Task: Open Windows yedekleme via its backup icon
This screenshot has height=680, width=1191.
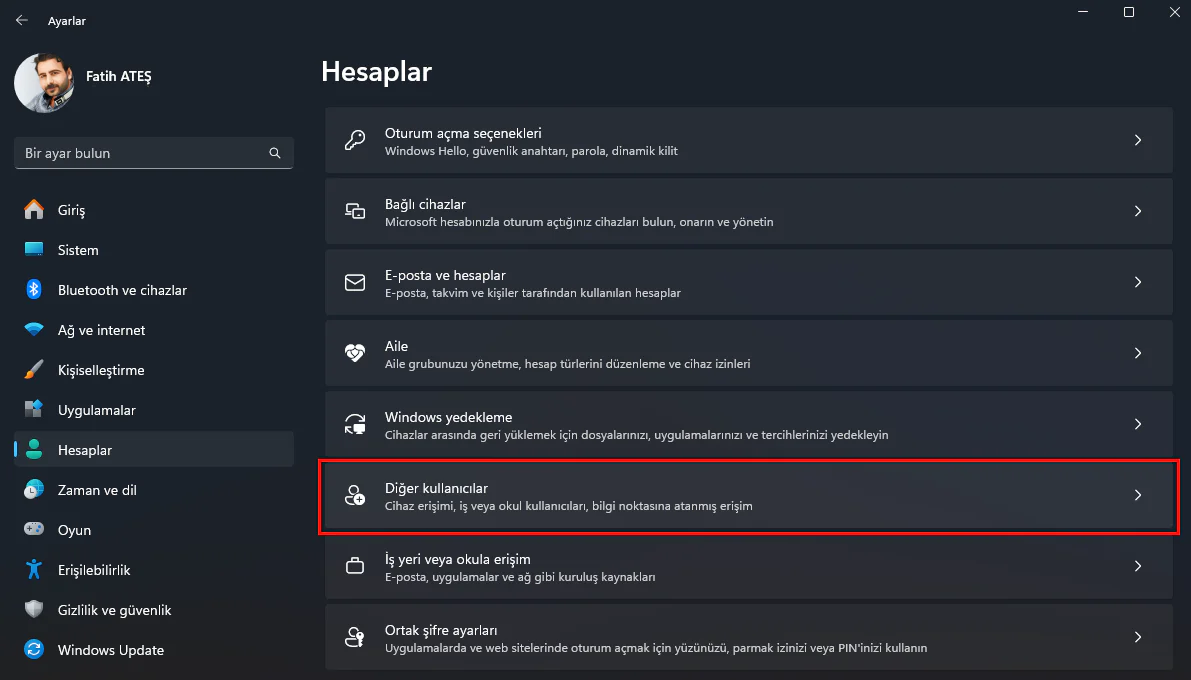Action: (x=355, y=424)
